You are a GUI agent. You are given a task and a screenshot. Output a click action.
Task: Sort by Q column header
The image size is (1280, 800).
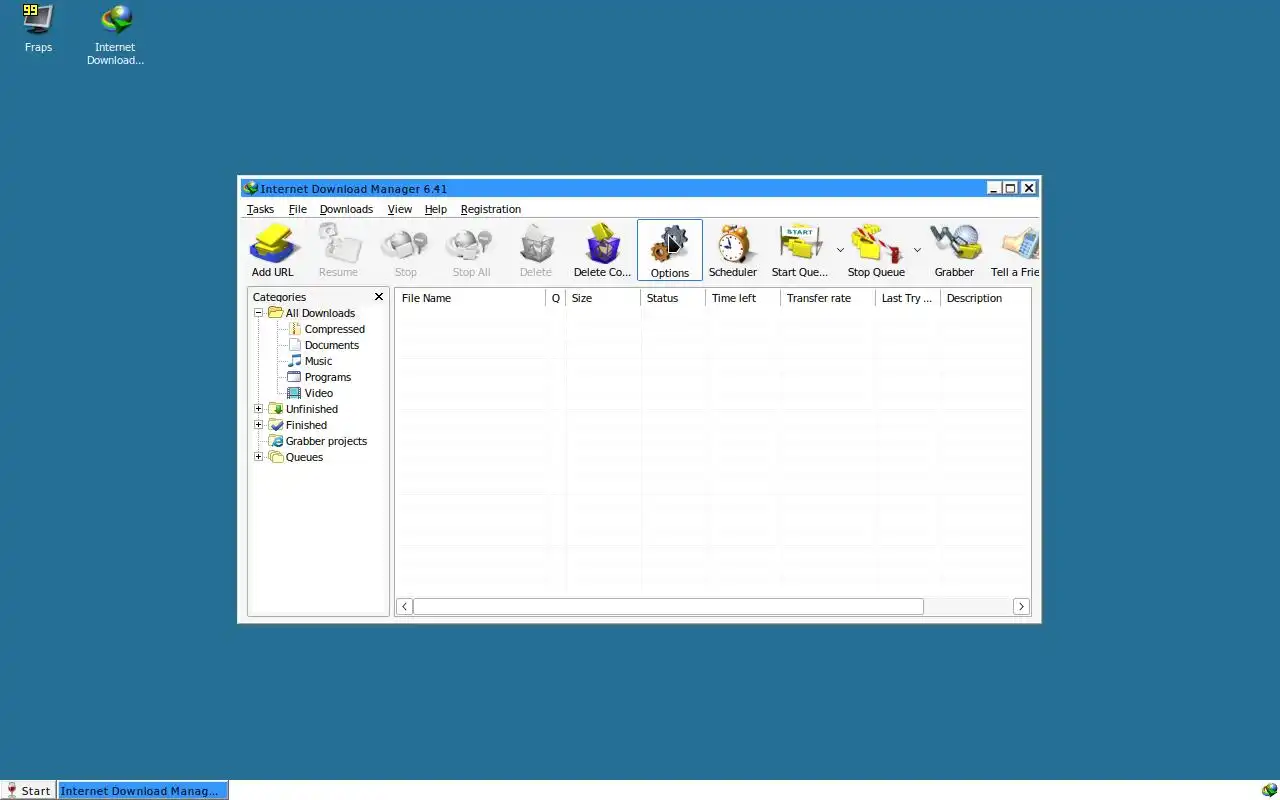(556, 298)
